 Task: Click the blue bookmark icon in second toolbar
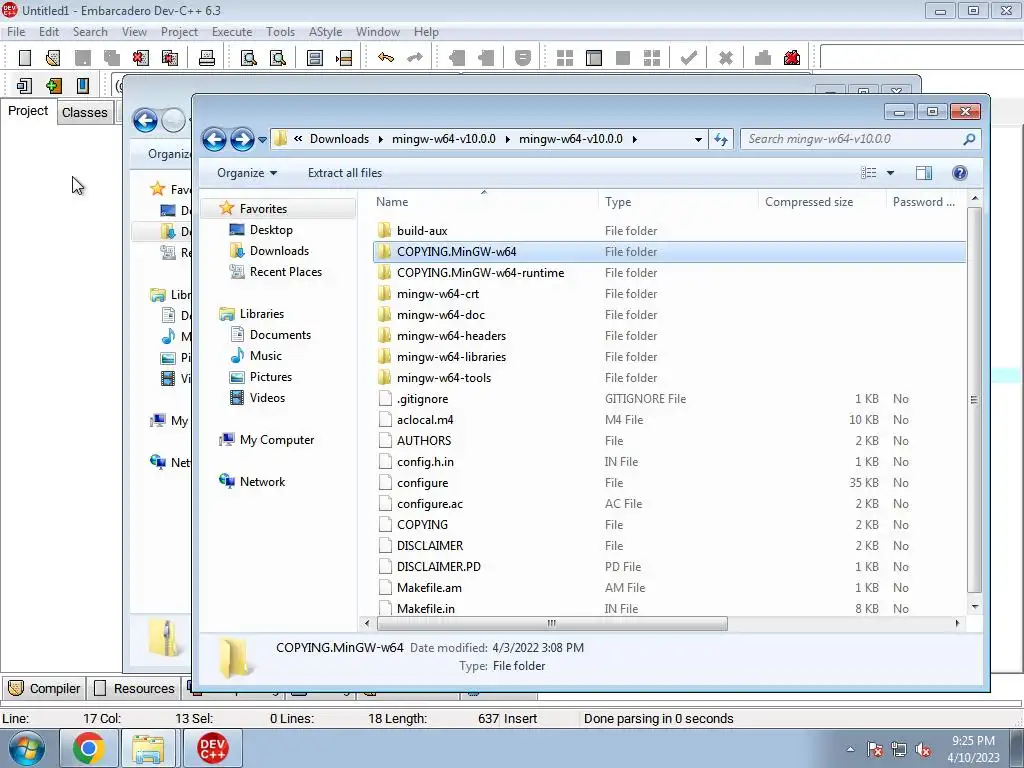pyautogui.click(x=83, y=86)
